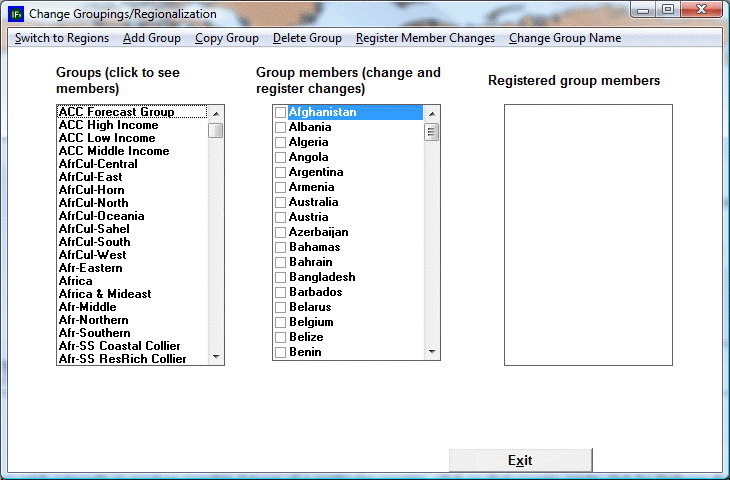
Task: Select the Africa & Mideast group
Action: 105,294
